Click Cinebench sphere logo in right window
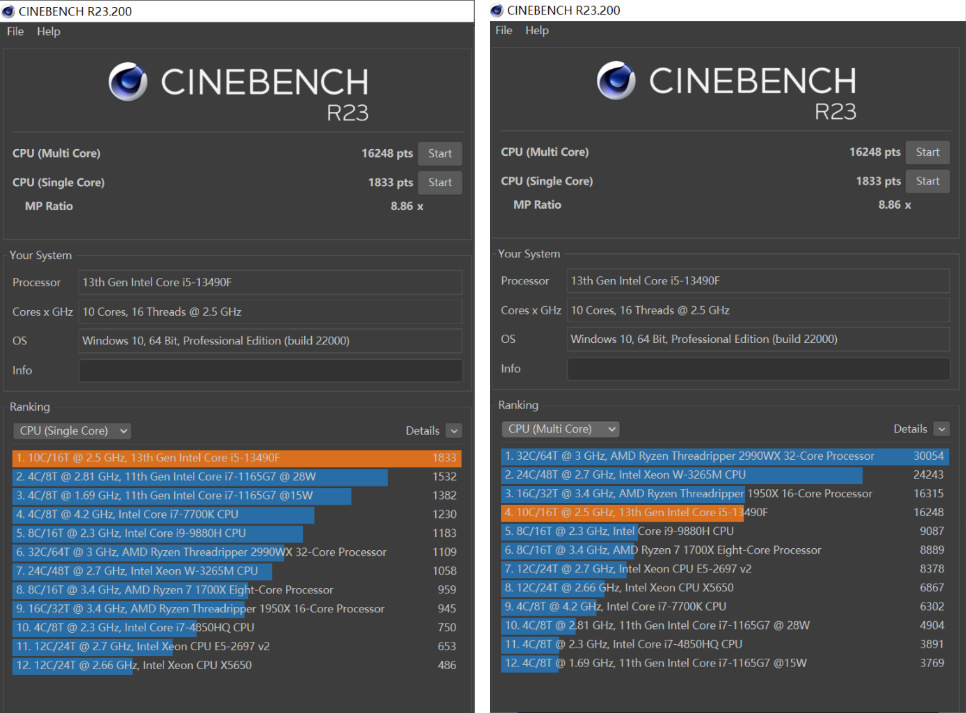 [x=616, y=81]
